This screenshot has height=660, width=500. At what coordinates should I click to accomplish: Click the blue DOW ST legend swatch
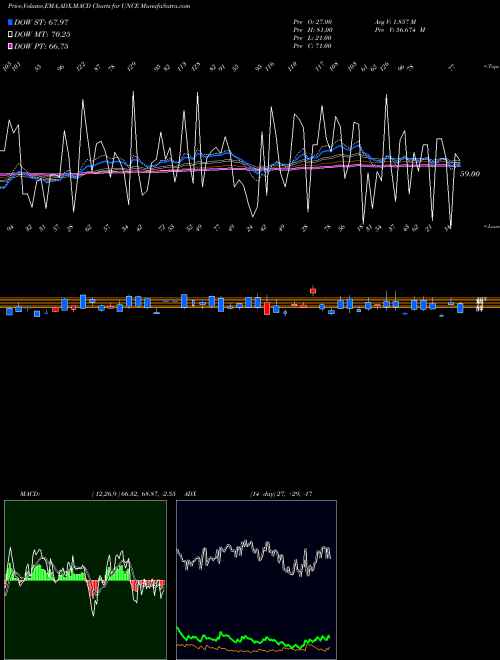[x=10, y=22]
